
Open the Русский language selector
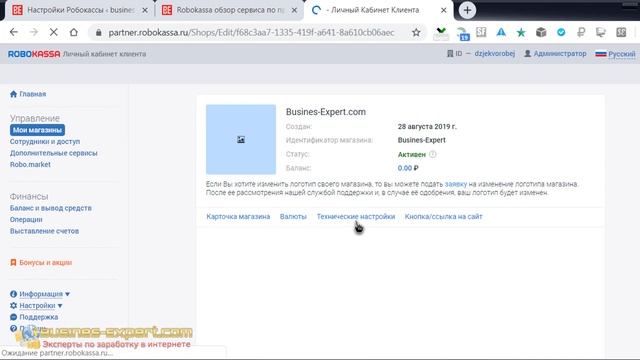pyautogui.click(x=621, y=54)
